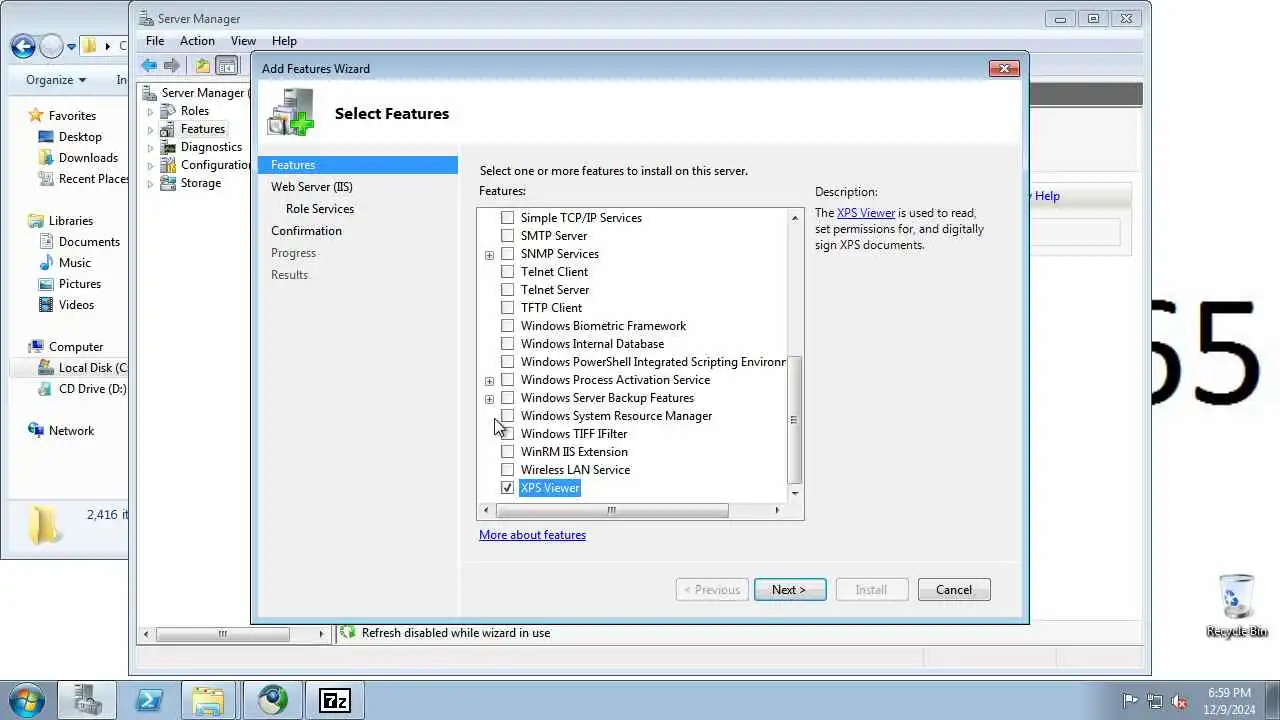1280x720 pixels.
Task: Click Server Manager toolbar back arrow
Action: (149, 66)
